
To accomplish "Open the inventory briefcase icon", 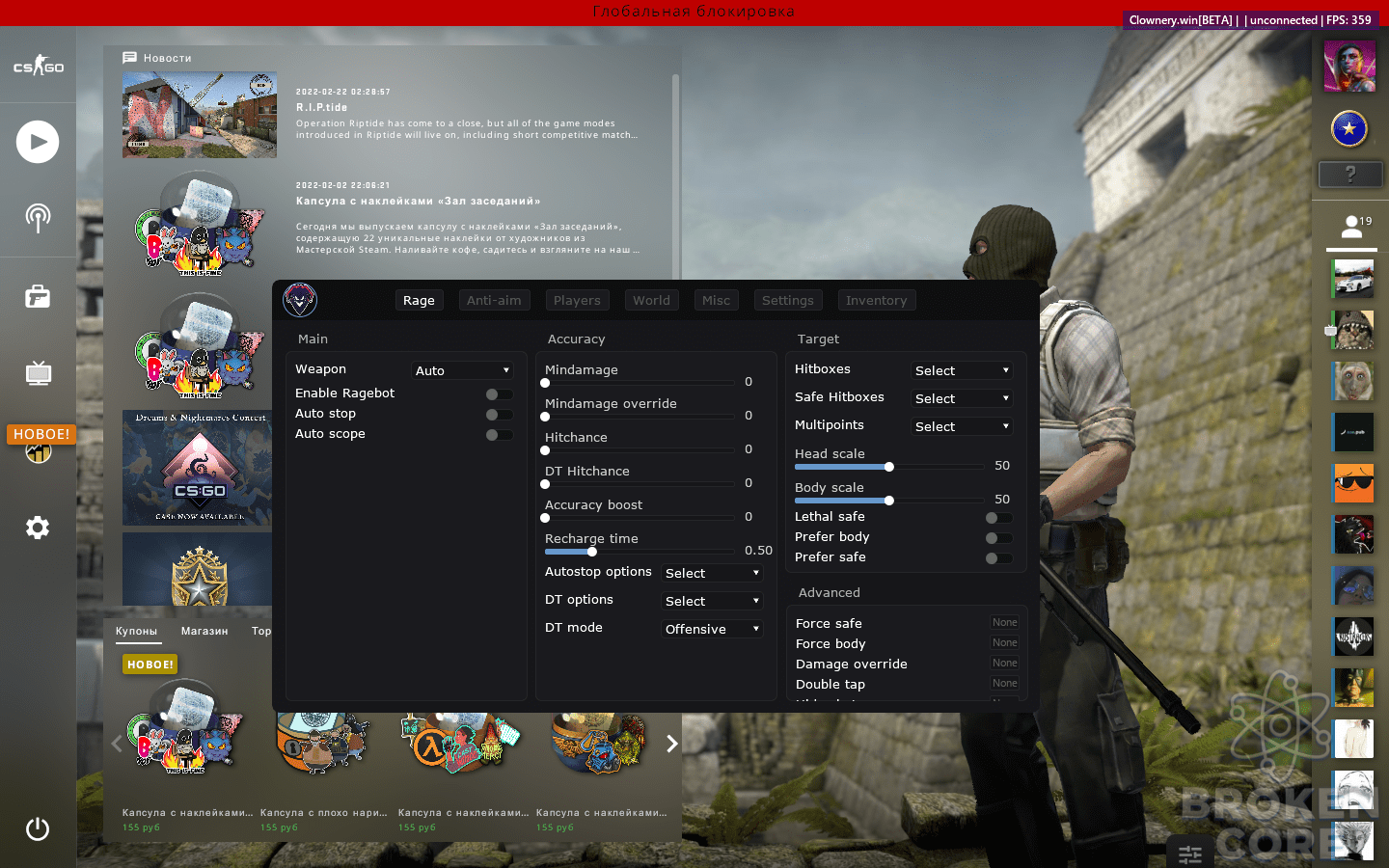I will click(38, 296).
